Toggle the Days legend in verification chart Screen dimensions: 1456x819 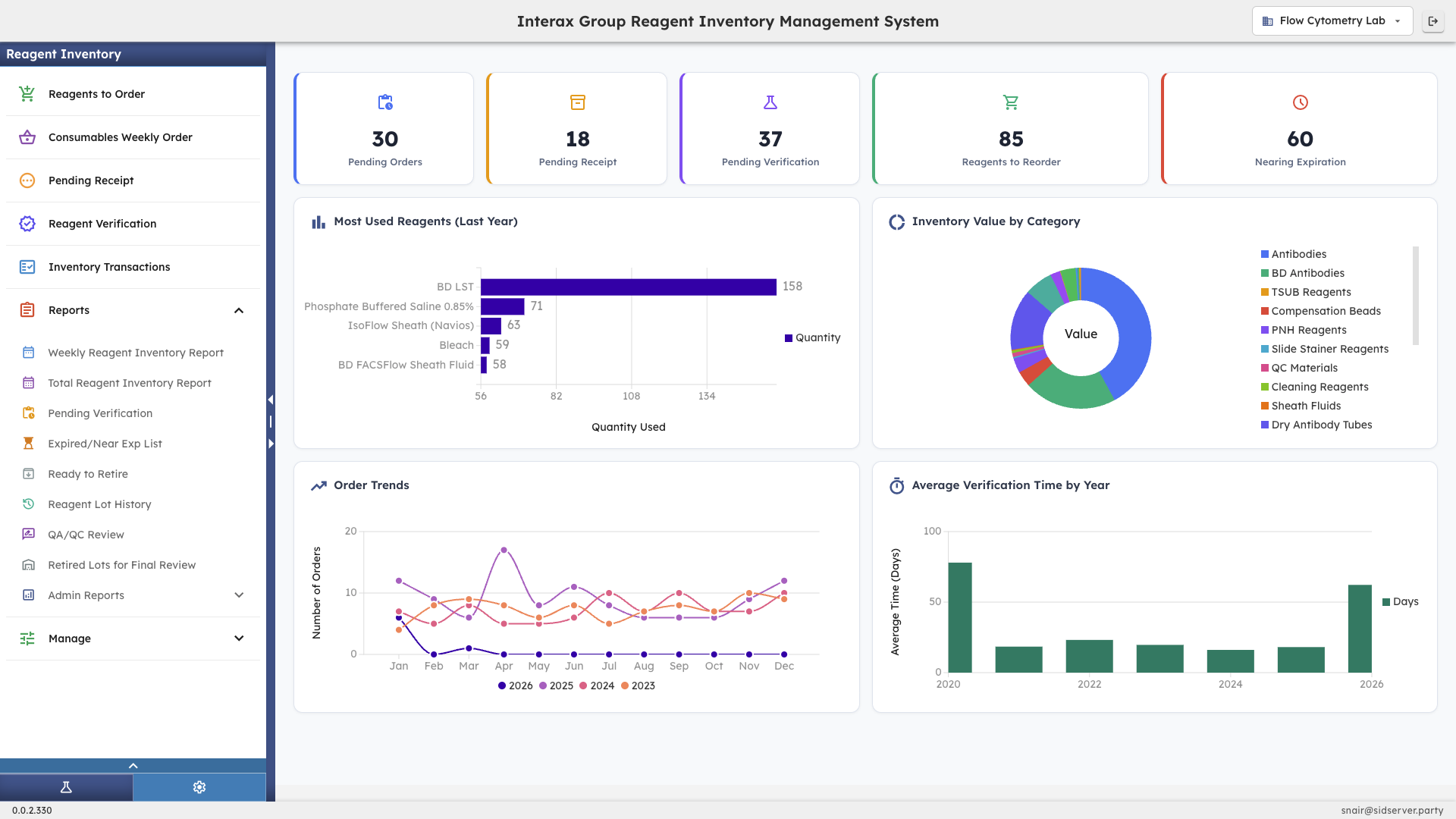coord(1401,601)
